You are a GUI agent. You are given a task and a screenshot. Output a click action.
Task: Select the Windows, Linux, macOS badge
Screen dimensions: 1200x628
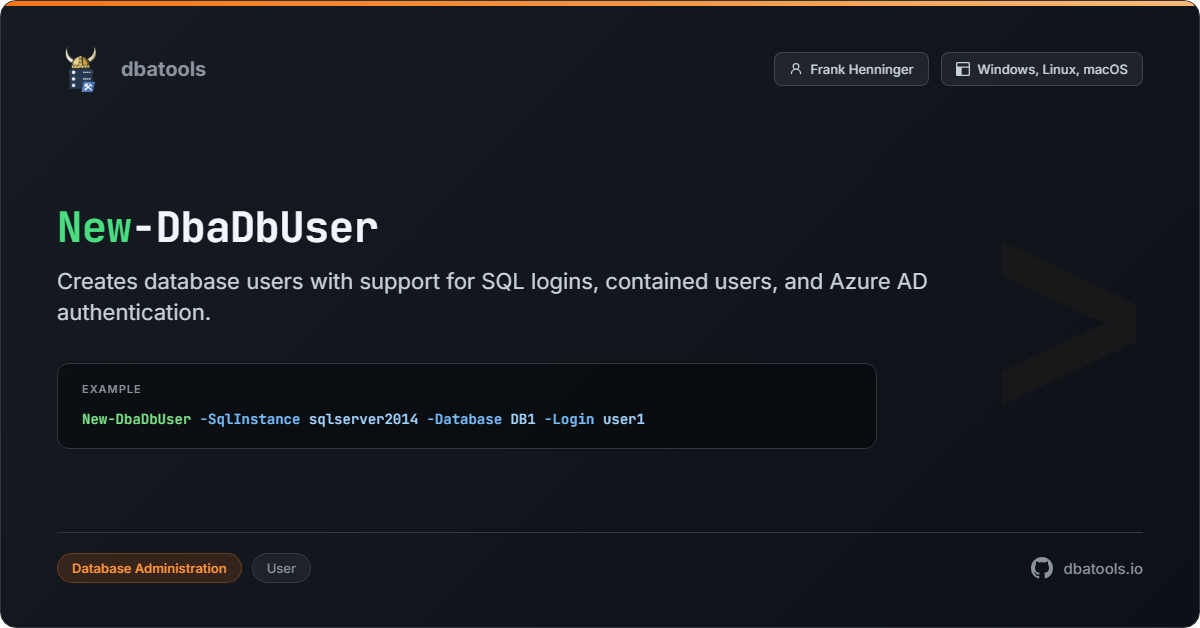tap(1042, 69)
